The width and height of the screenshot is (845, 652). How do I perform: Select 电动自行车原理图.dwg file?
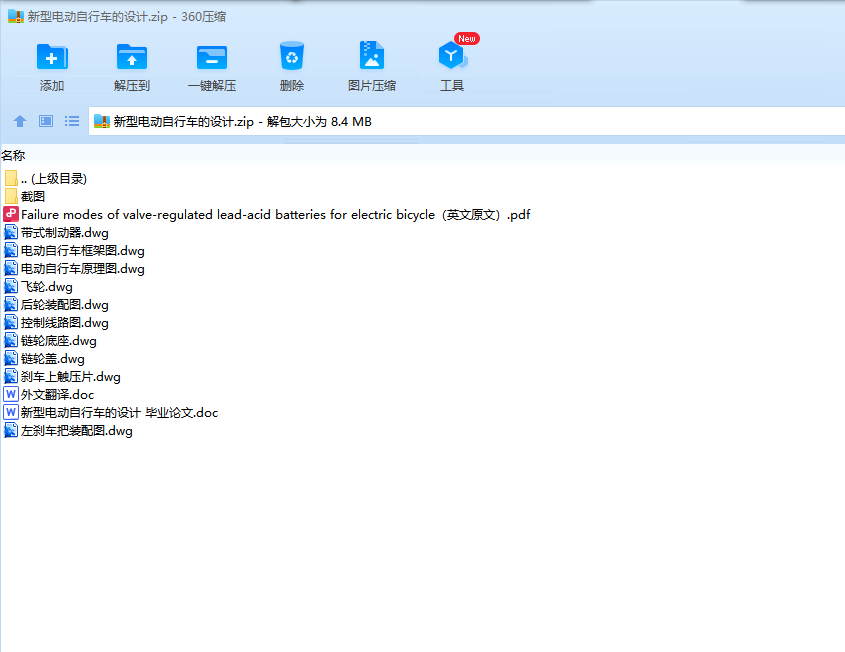click(x=74, y=268)
